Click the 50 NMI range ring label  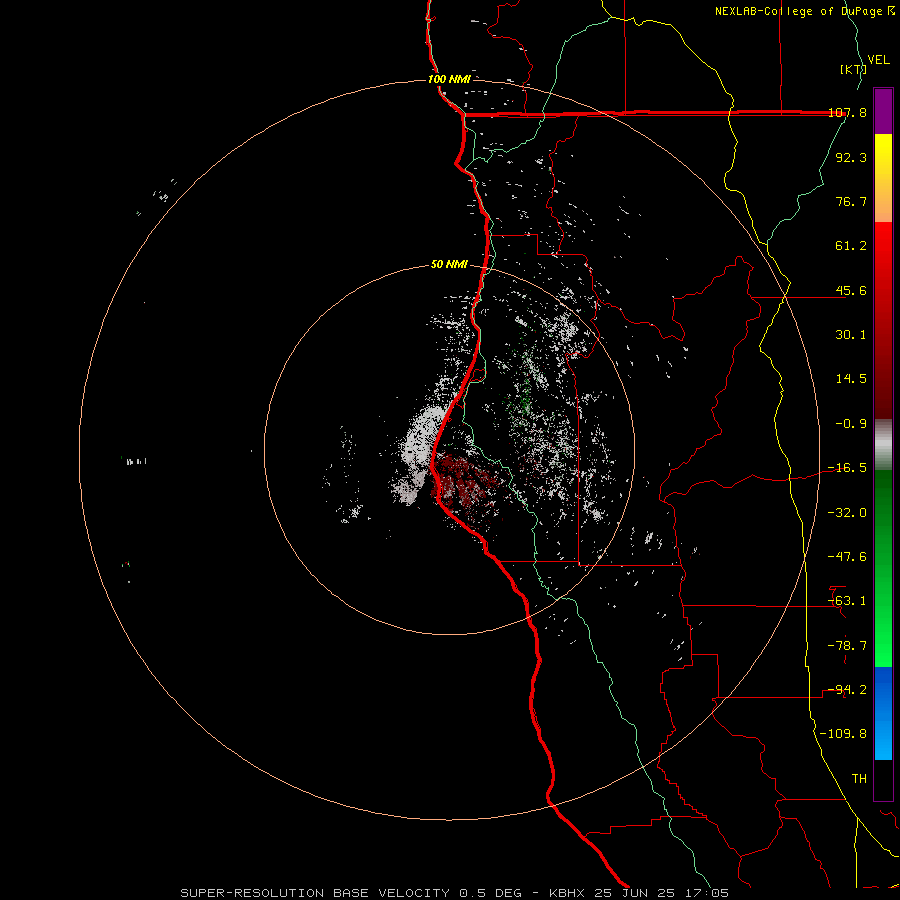[449, 265]
